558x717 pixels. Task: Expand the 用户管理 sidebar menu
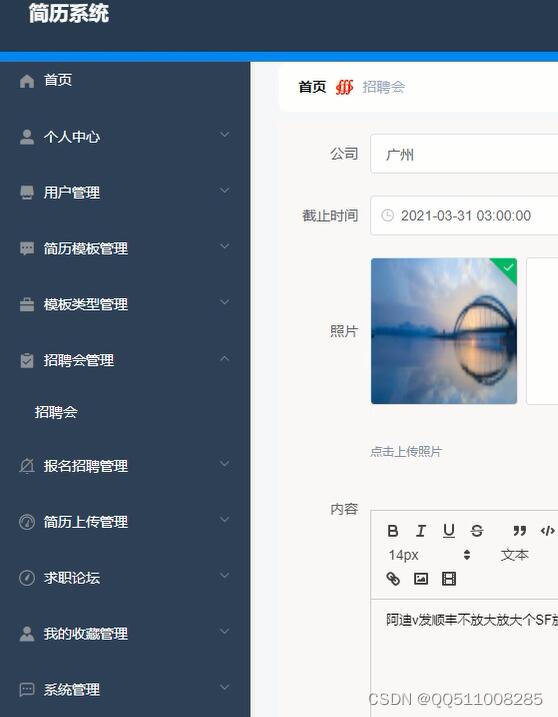[125, 192]
